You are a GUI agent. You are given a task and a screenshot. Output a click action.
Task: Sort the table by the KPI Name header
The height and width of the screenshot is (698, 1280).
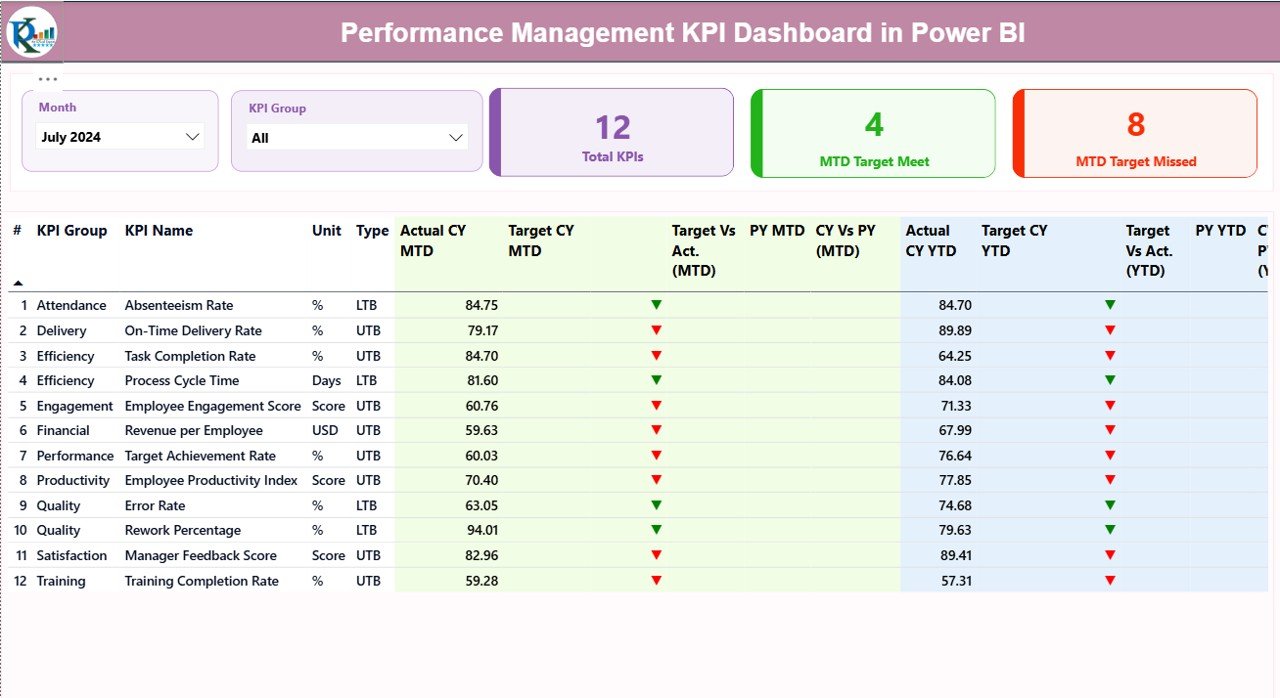point(159,230)
